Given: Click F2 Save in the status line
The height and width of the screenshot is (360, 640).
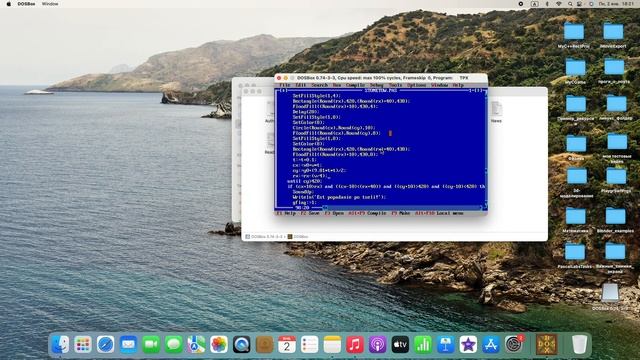Looking at the screenshot, I should 310,213.
